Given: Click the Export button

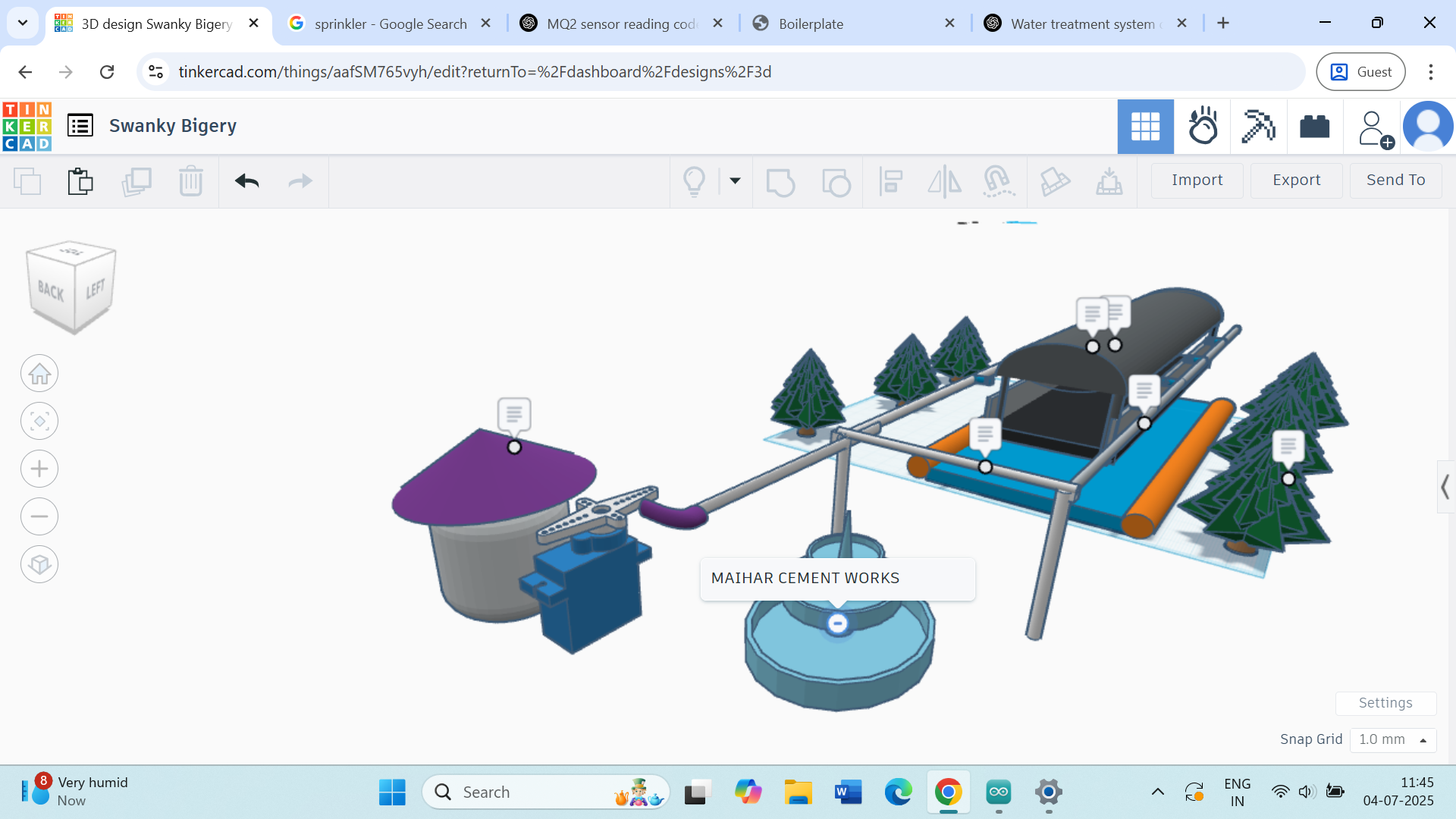Looking at the screenshot, I should click(x=1296, y=180).
